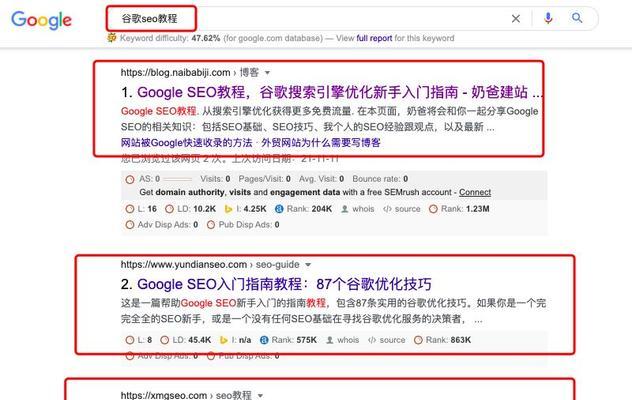
Task: Submit search with the magnifier icon
Action: tap(577, 18)
